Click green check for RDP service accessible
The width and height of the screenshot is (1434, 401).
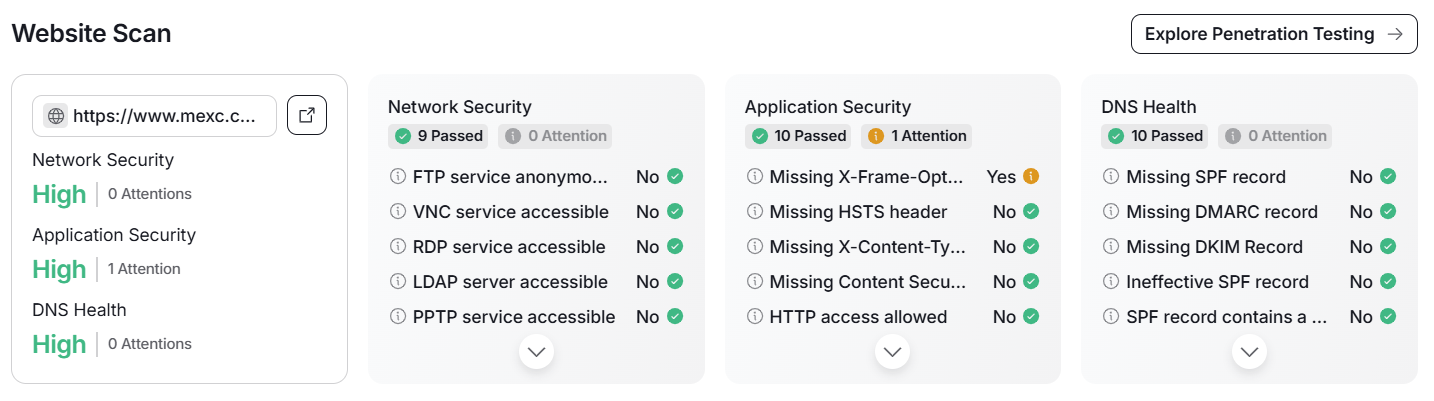click(675, 247)
